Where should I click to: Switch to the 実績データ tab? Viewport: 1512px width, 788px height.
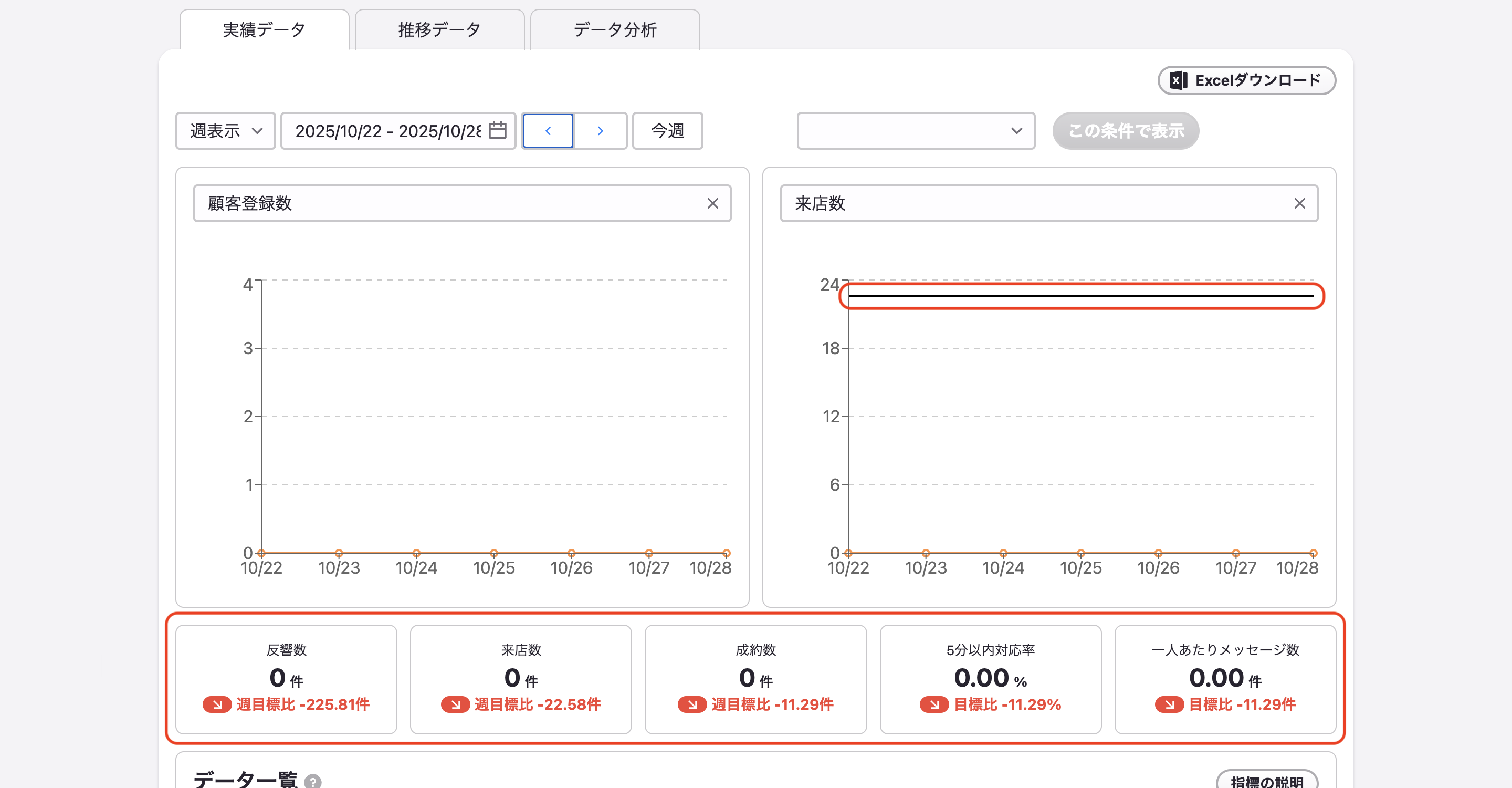264,29
